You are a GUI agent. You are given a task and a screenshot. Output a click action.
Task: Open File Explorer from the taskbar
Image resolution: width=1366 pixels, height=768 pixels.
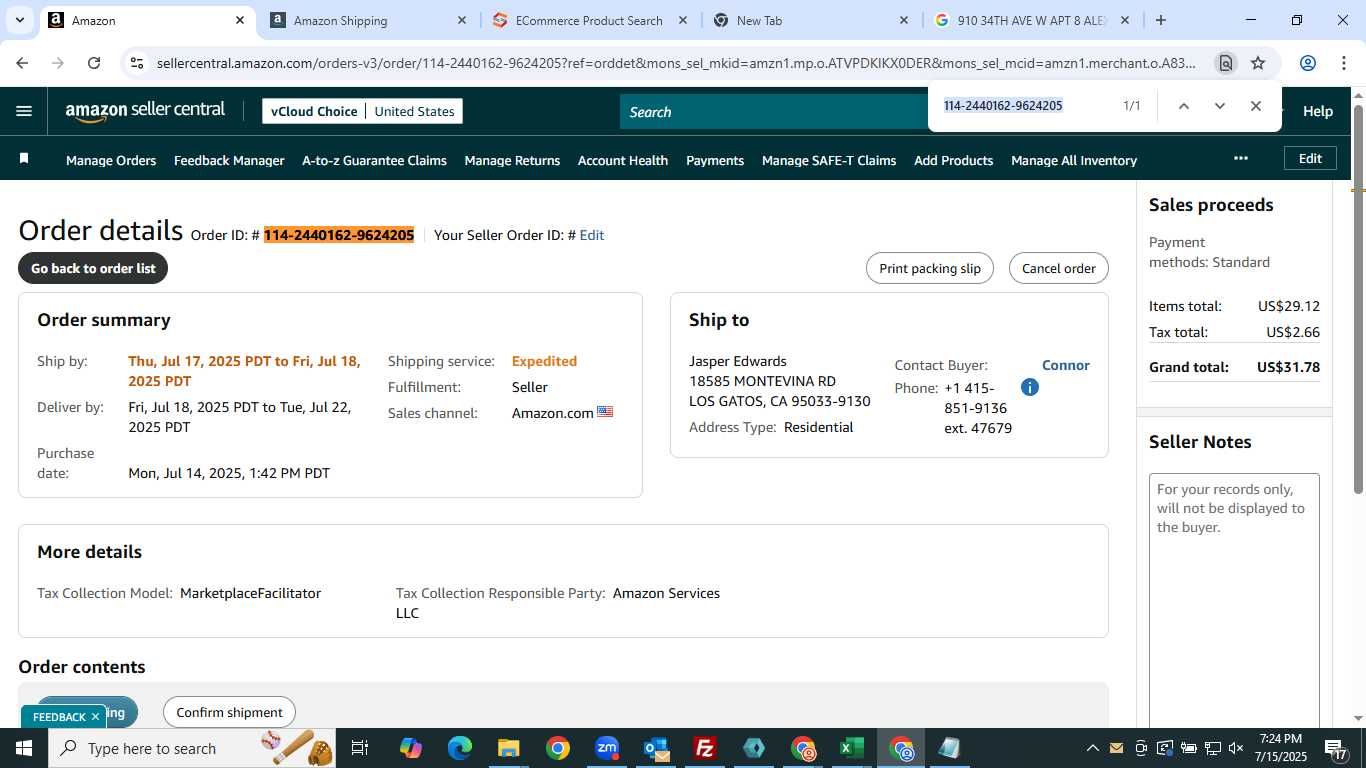(x=509, y=748)
